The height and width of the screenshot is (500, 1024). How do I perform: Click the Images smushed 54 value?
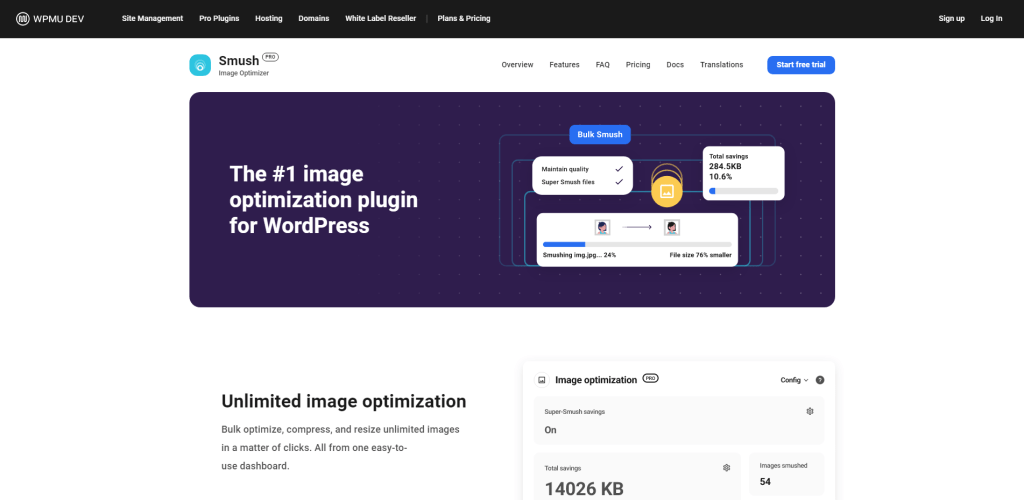765,482
